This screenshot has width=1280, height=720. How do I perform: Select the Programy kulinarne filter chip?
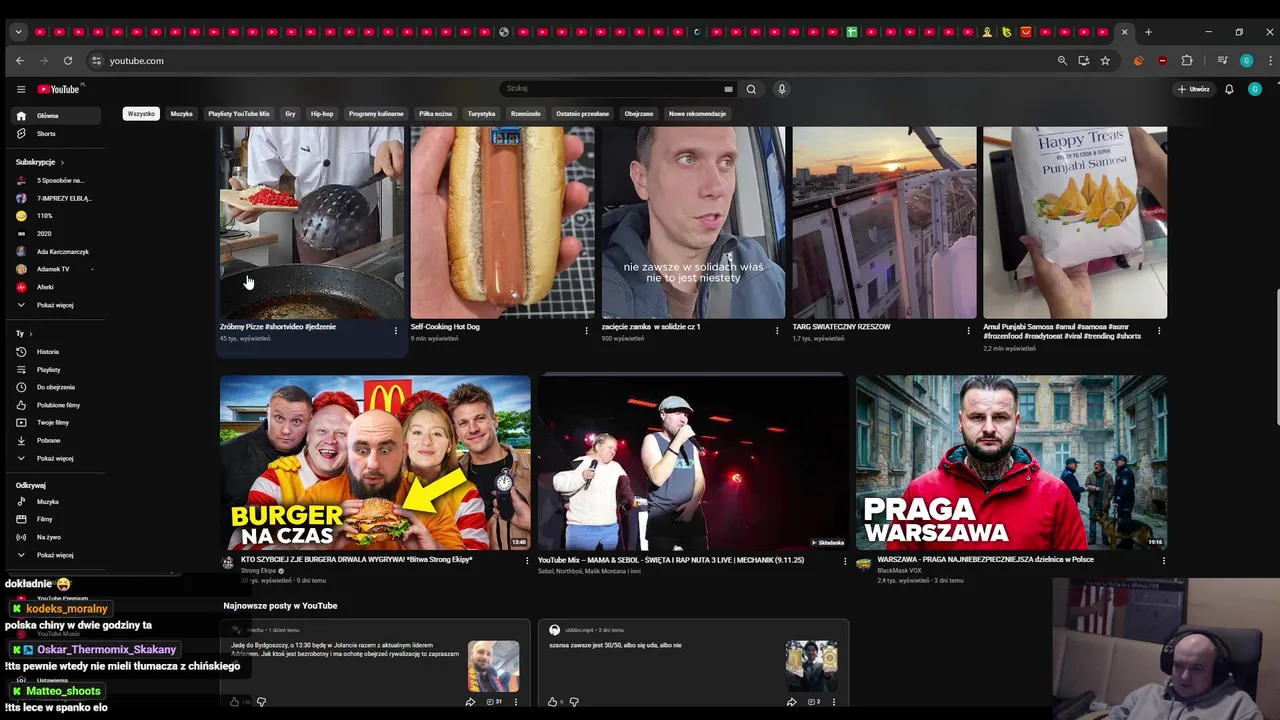click(376, 114)
